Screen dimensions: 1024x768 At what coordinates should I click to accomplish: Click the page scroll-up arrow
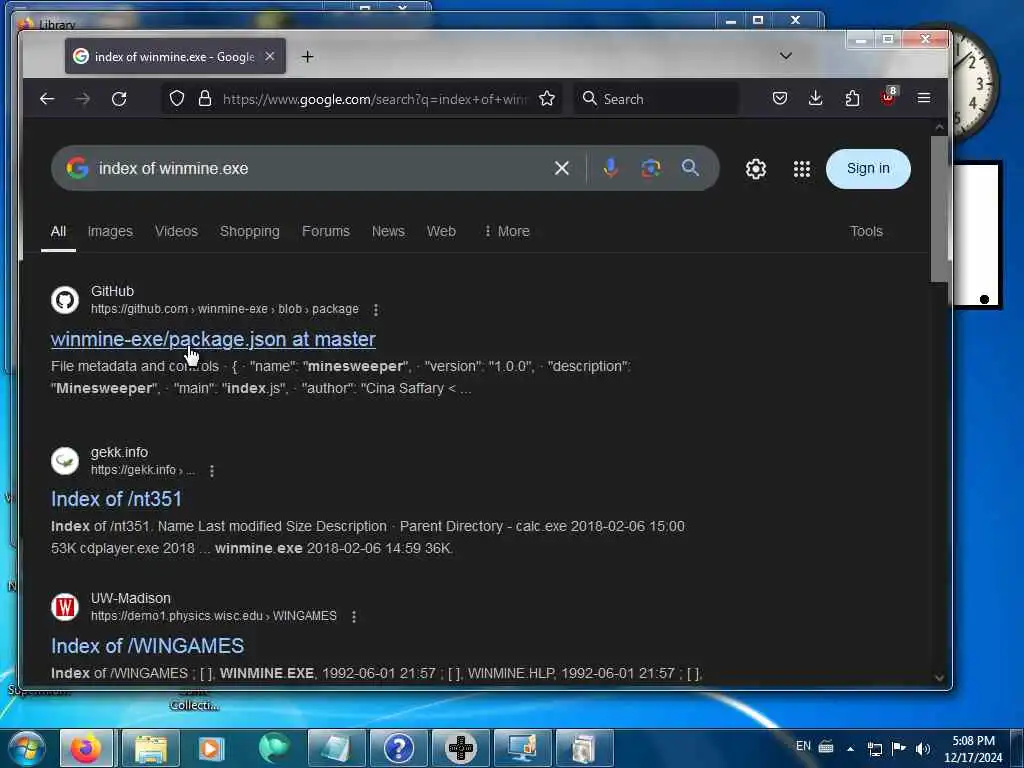(x=939, y=126)
